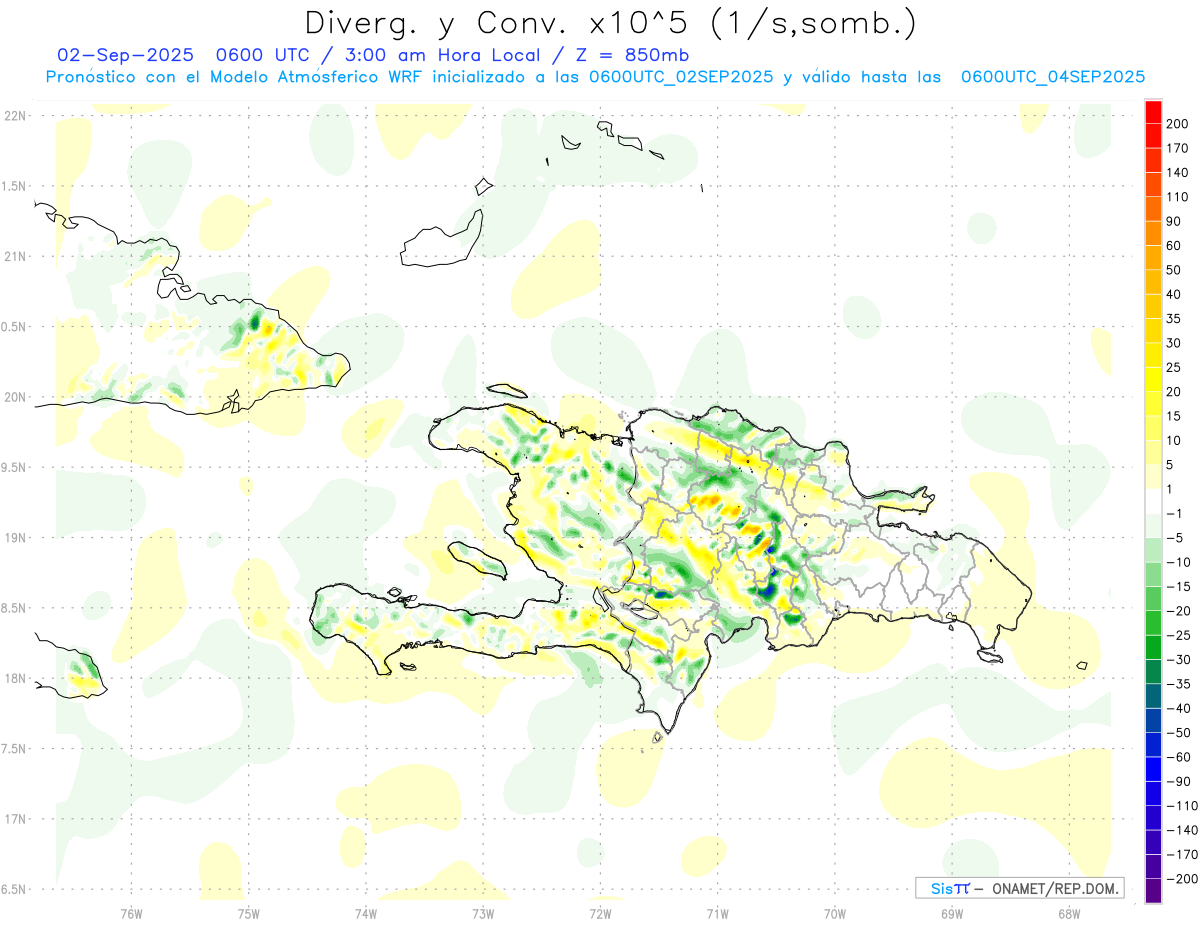Click the '69W' longitude label
This screenshot has height=927, width=1200.
click(951, 913)
